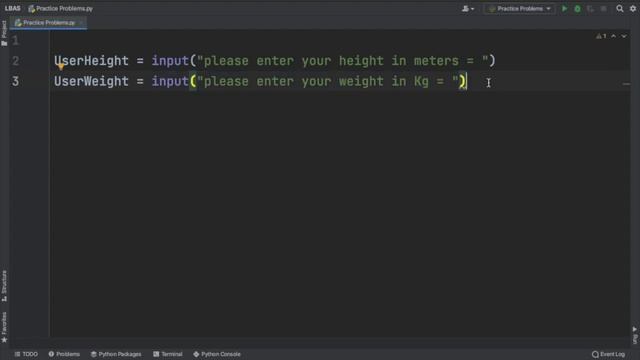Open the Favorites tool window
Image resolution: width=640 pixels, height=360 pixels.
pos(4,327)
